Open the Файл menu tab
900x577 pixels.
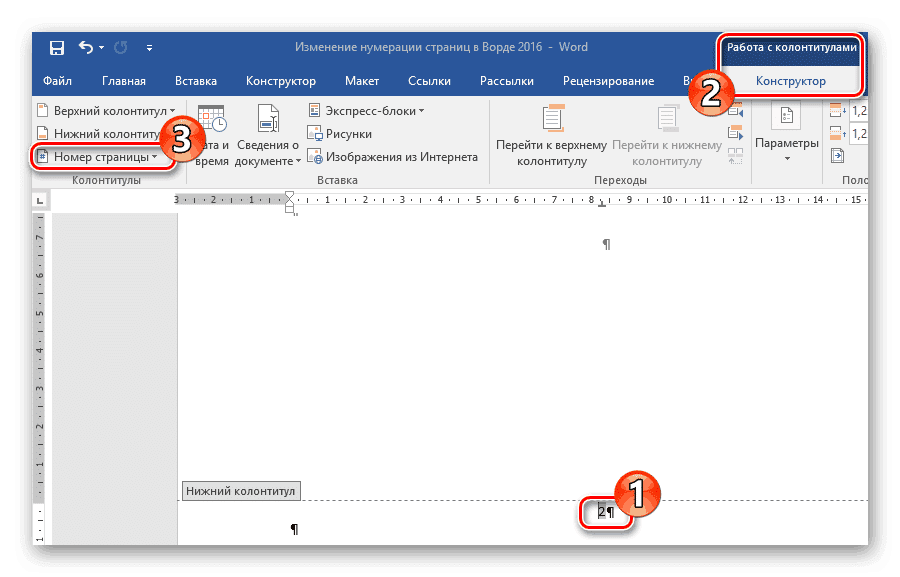point(60,81)
